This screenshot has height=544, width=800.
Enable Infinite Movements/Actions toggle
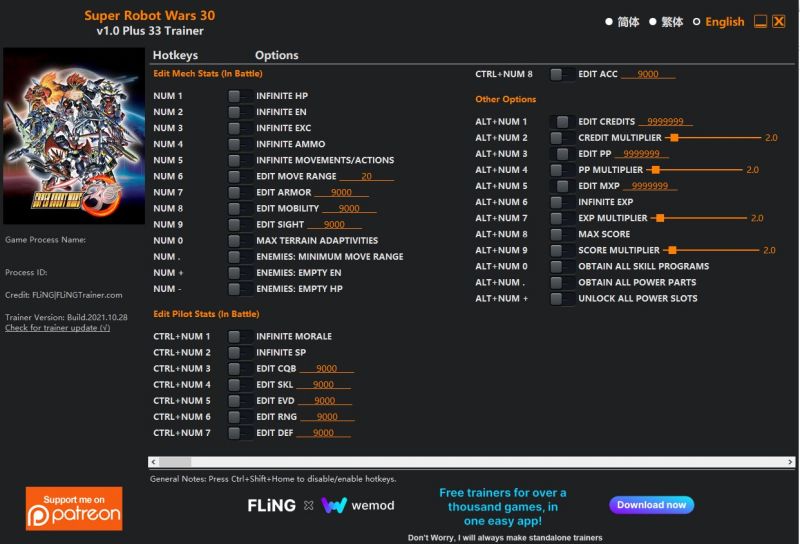[x=240, y=160]
